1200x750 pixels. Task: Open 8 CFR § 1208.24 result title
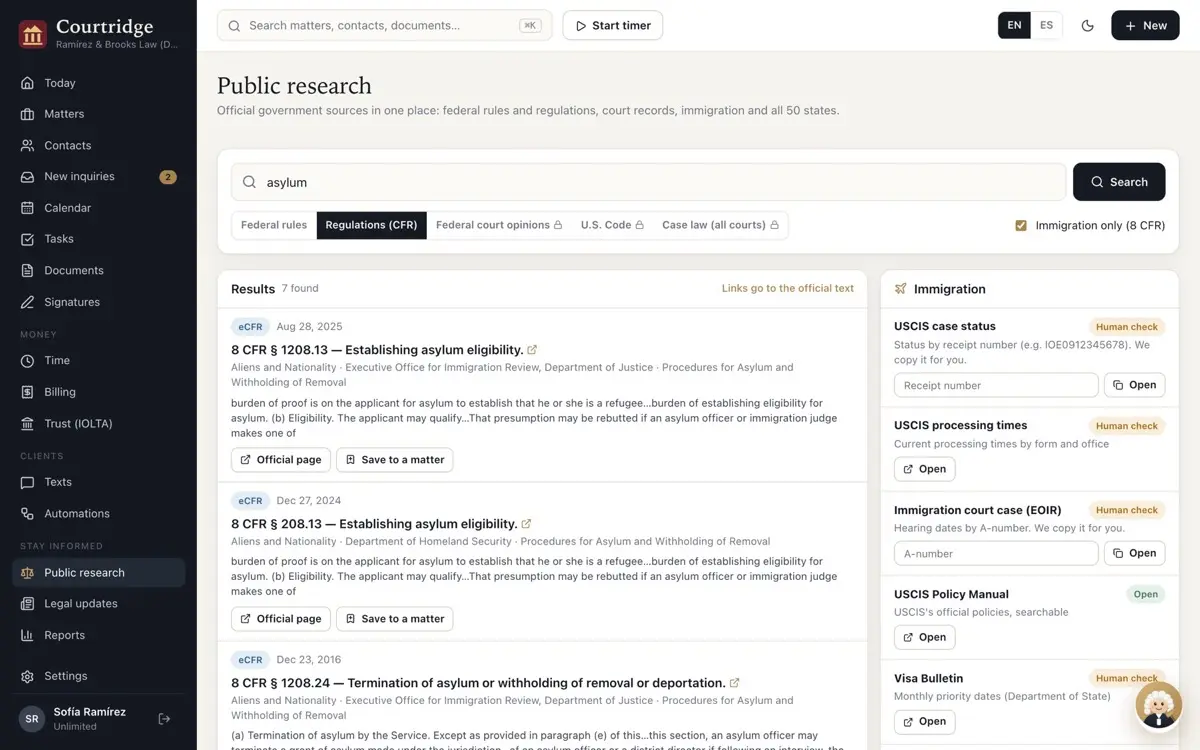point(478,683)
